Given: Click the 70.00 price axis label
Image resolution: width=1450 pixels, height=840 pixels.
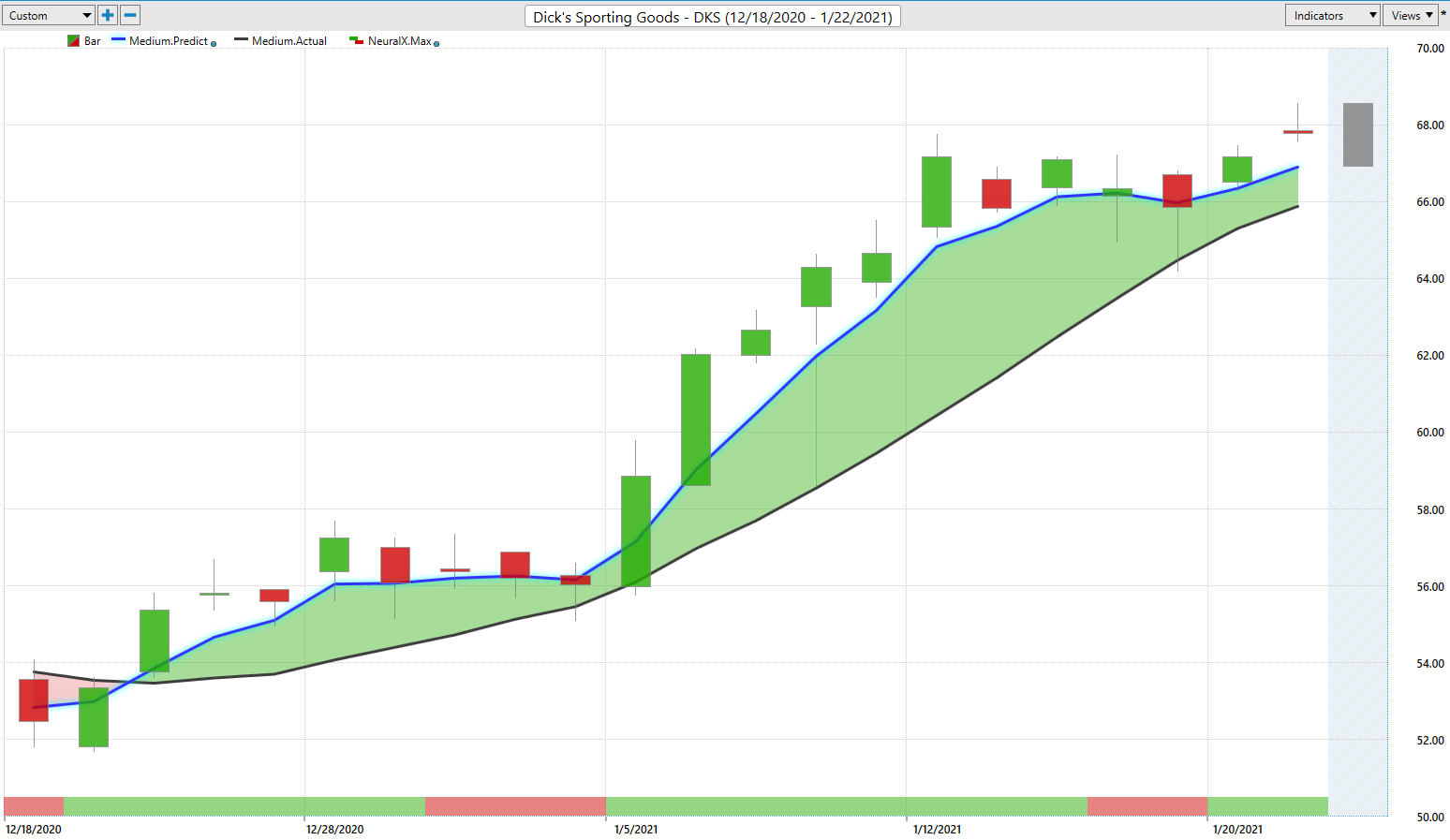Looking at the screenshot, I should 1429,49.
